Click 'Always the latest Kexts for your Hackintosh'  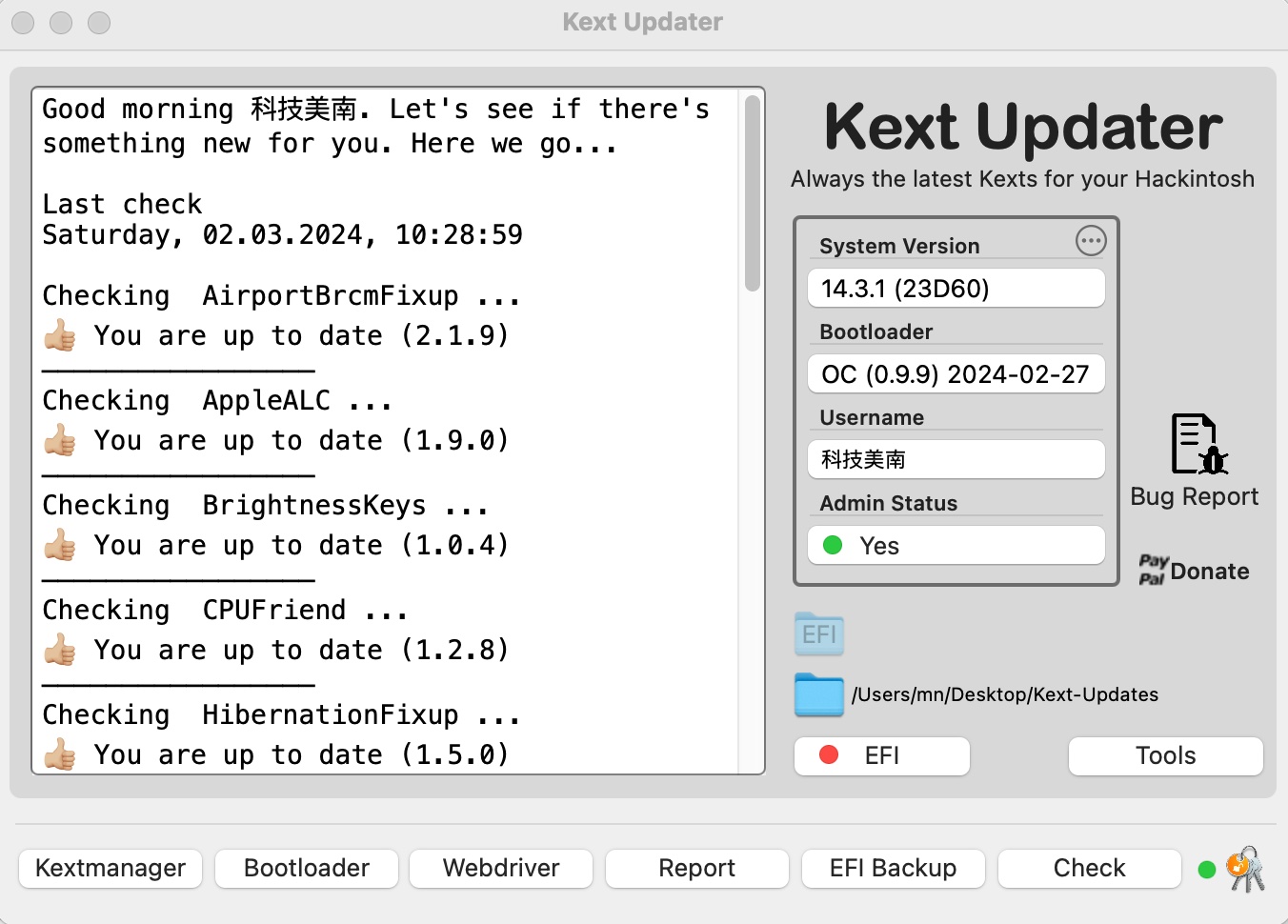tap(1022, 179)
